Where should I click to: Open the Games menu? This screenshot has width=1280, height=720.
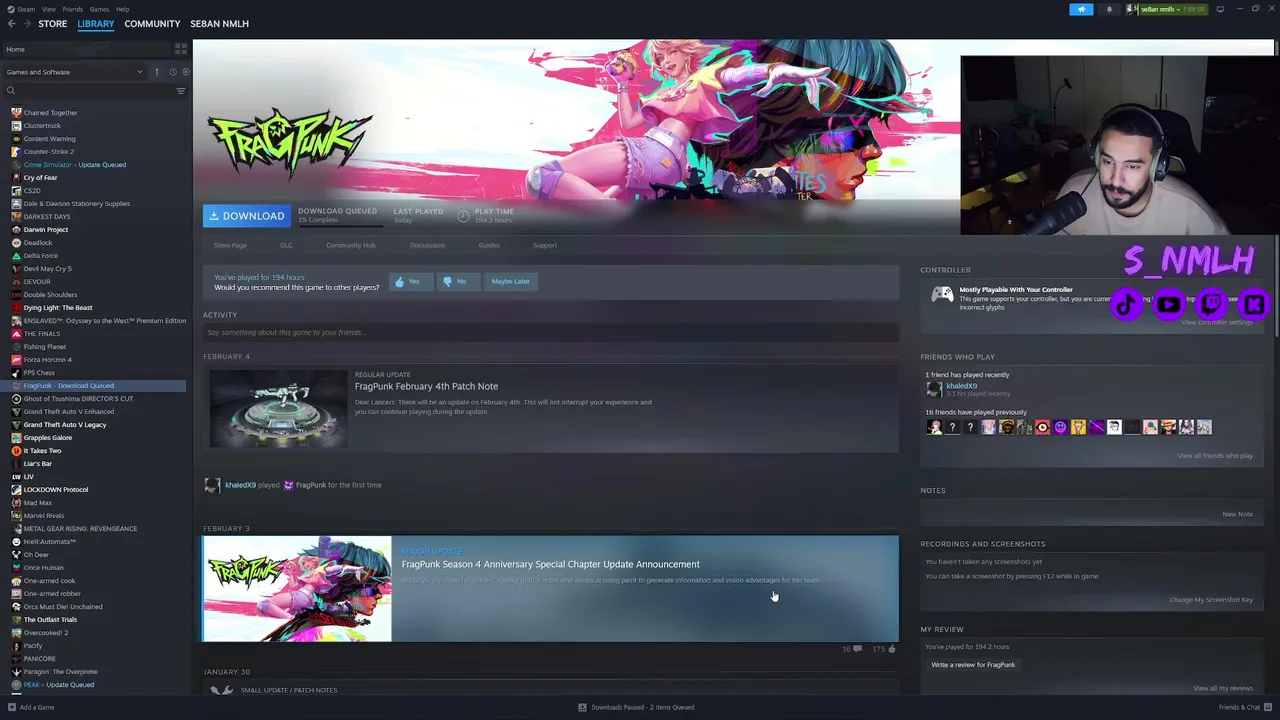coord(99,9)
